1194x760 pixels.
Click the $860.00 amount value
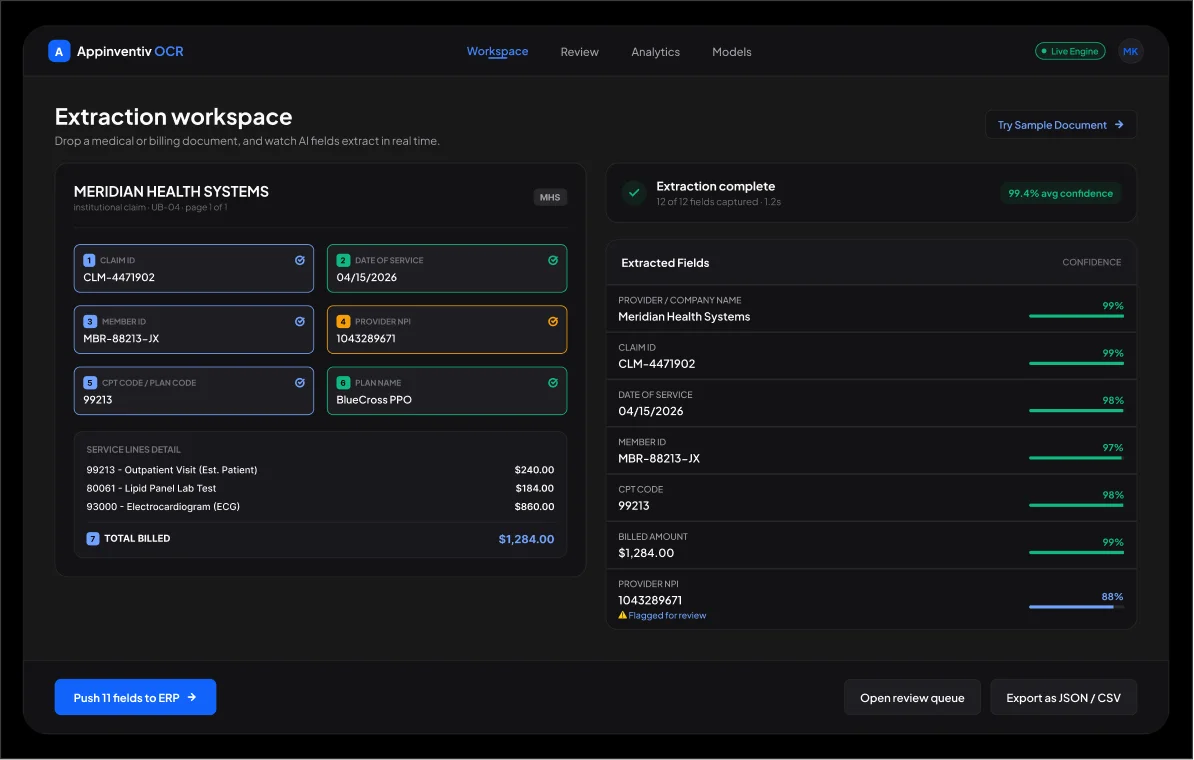tap(535, 506)
